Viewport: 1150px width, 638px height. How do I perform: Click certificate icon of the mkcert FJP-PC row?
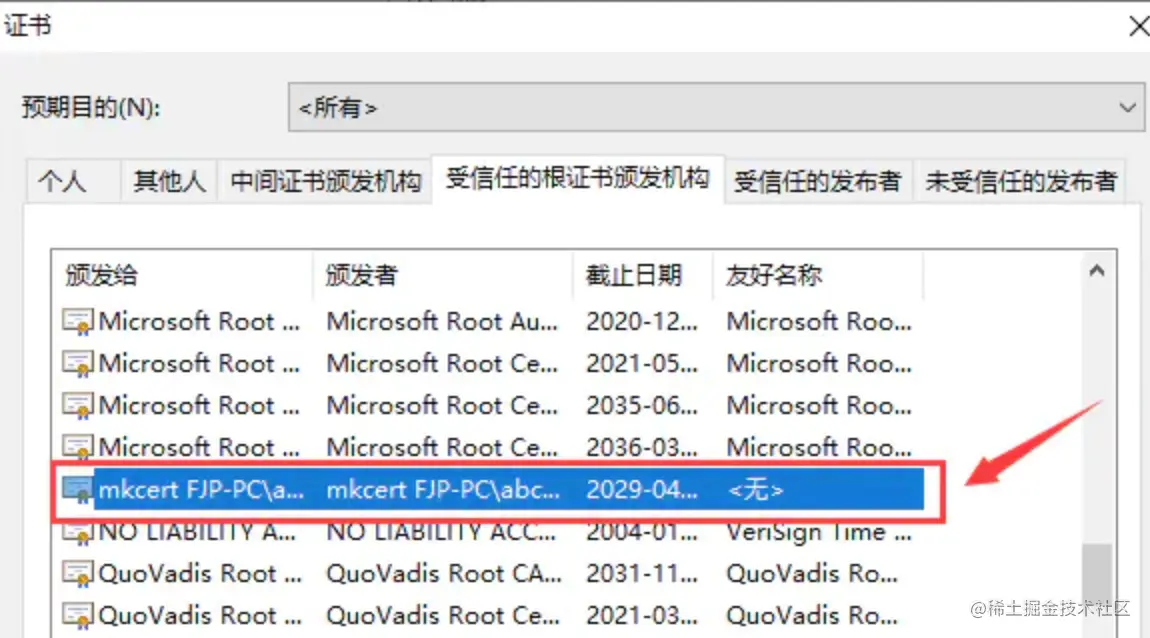(x=77, y=489)
